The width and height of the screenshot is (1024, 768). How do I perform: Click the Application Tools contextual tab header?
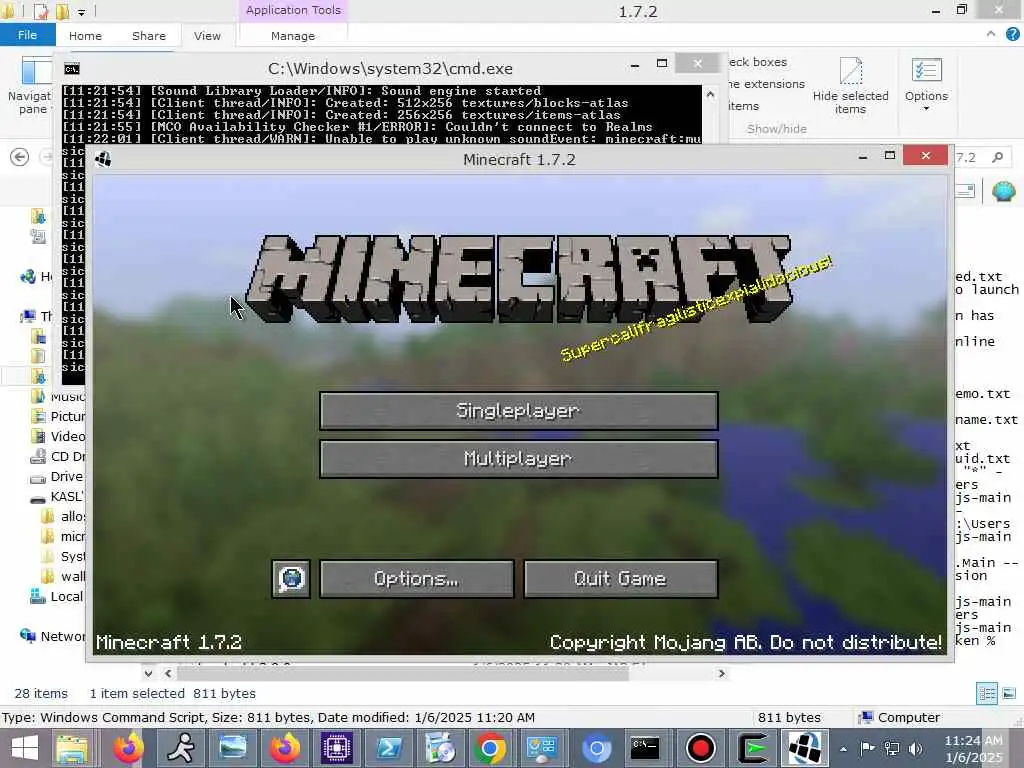pyautogui.click(x=293, y=10)
